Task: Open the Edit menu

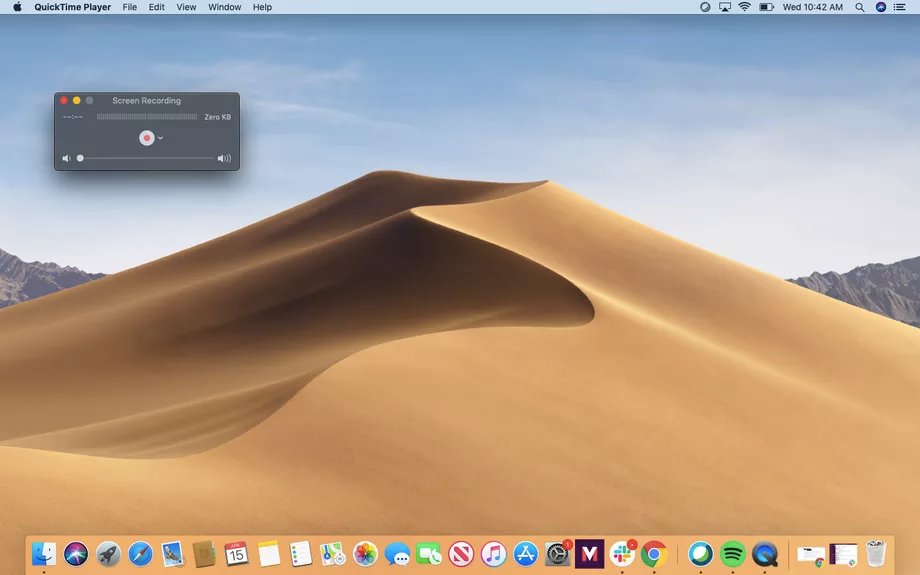Action: click(x=157, y=7)
